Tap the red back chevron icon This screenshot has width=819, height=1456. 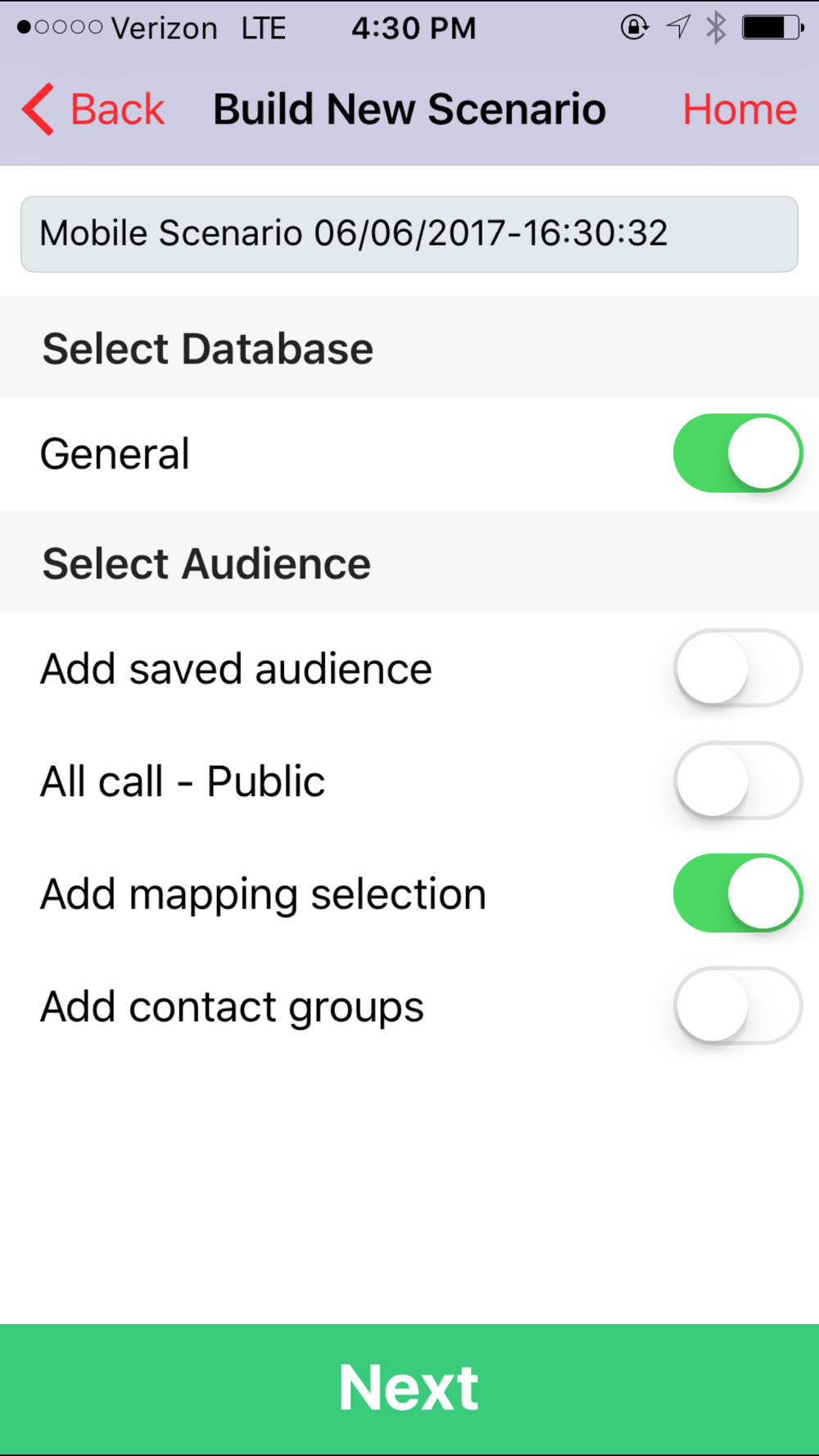pos(38,109)
